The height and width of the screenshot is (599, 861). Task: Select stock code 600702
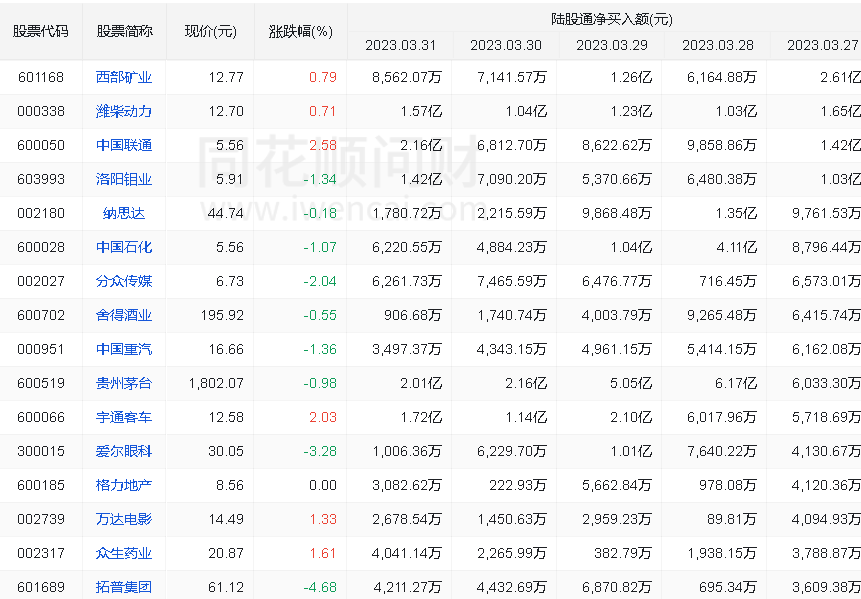(x=41, y=315)
